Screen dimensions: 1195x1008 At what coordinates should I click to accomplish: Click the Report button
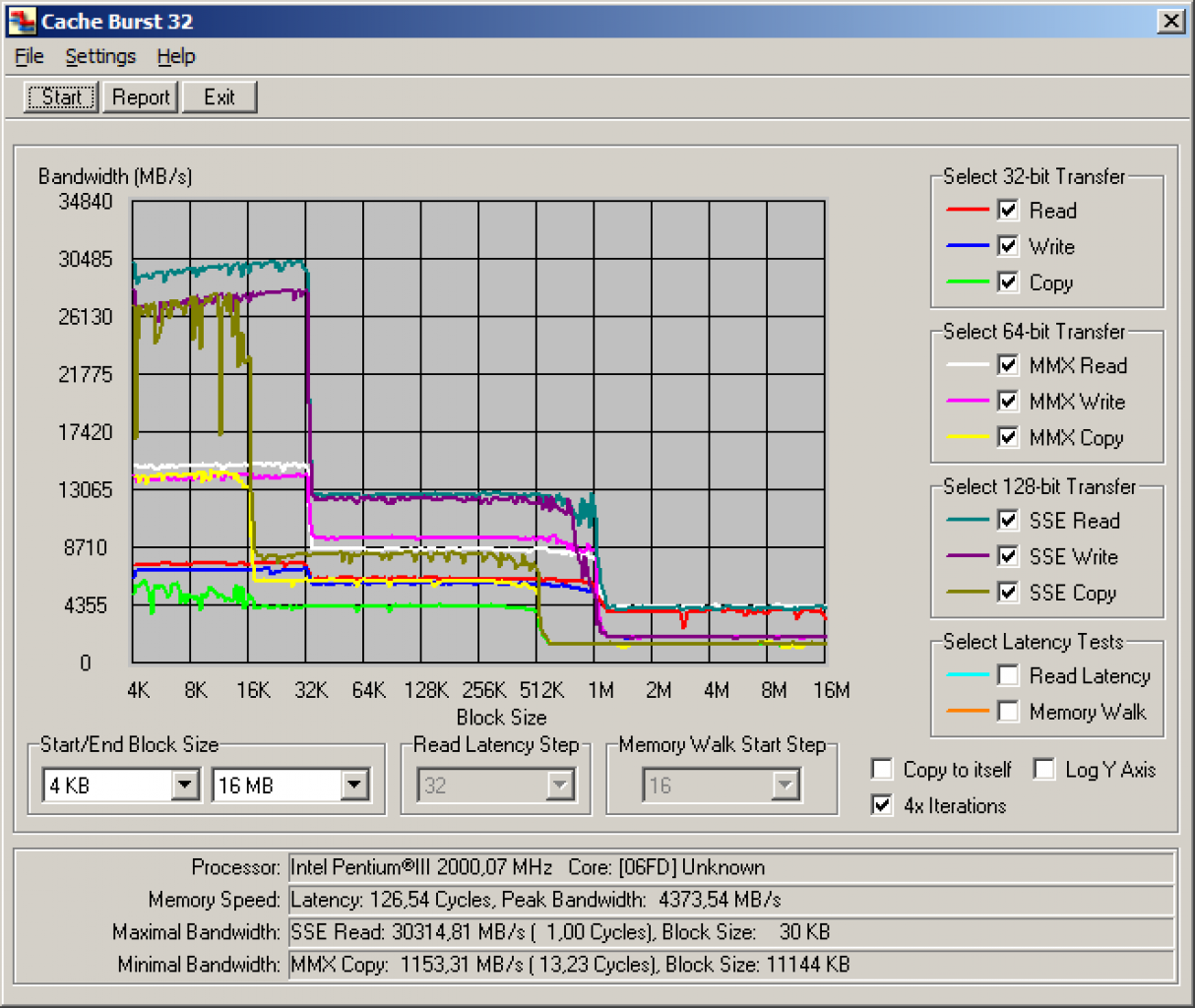click(x=141, y=96)
